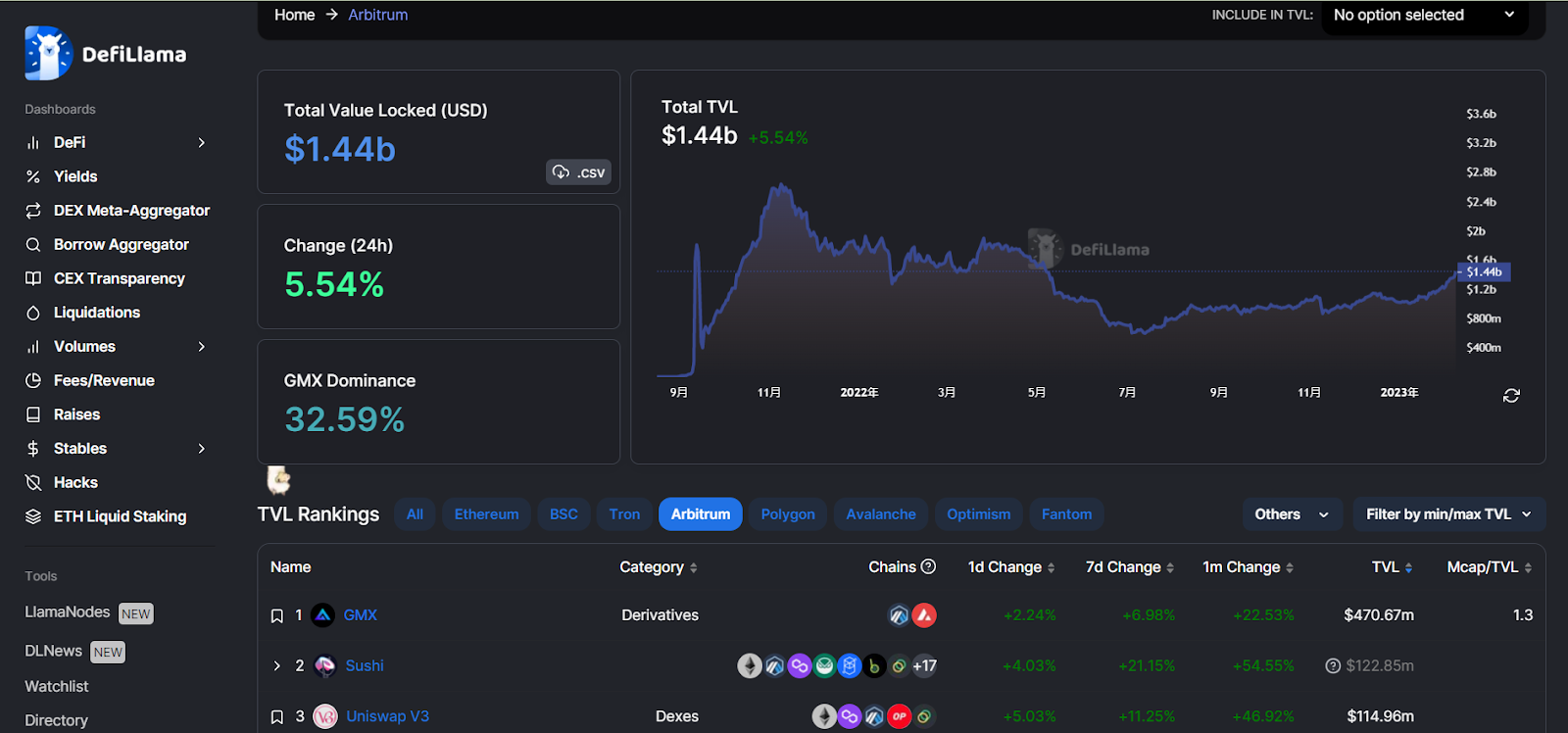Click the Sushi TVL info question icon
Viewport: 1568px width, 733px height.
click(x=1333, y=666)
